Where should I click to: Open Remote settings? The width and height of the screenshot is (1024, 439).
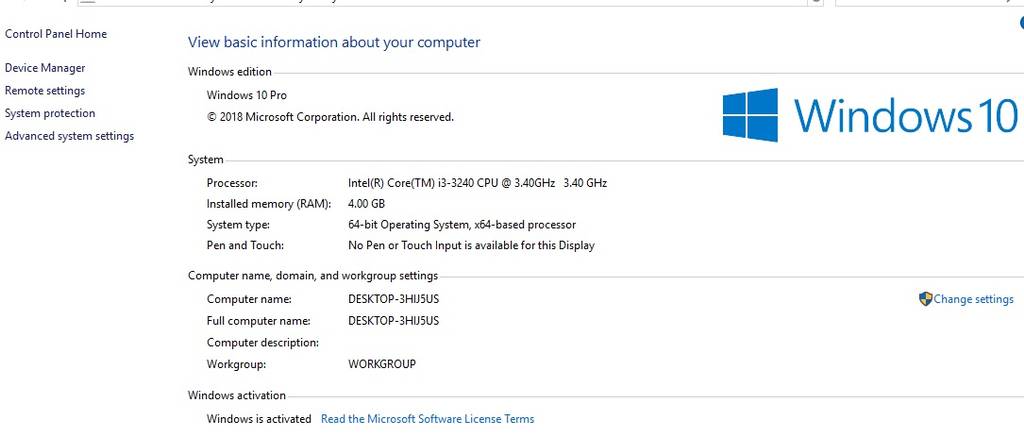click(44, 91)
